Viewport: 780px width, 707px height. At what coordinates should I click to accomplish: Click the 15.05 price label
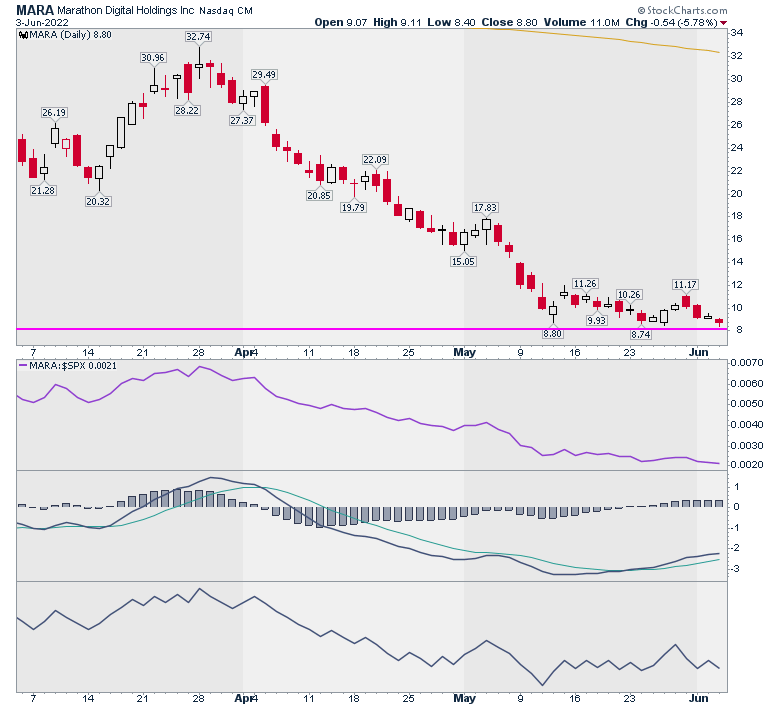463,261
